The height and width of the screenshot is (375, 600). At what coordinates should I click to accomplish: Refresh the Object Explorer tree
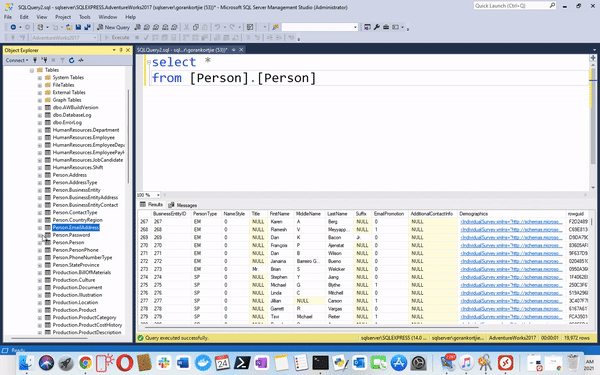pyautogui.click(x=72, y=60)
